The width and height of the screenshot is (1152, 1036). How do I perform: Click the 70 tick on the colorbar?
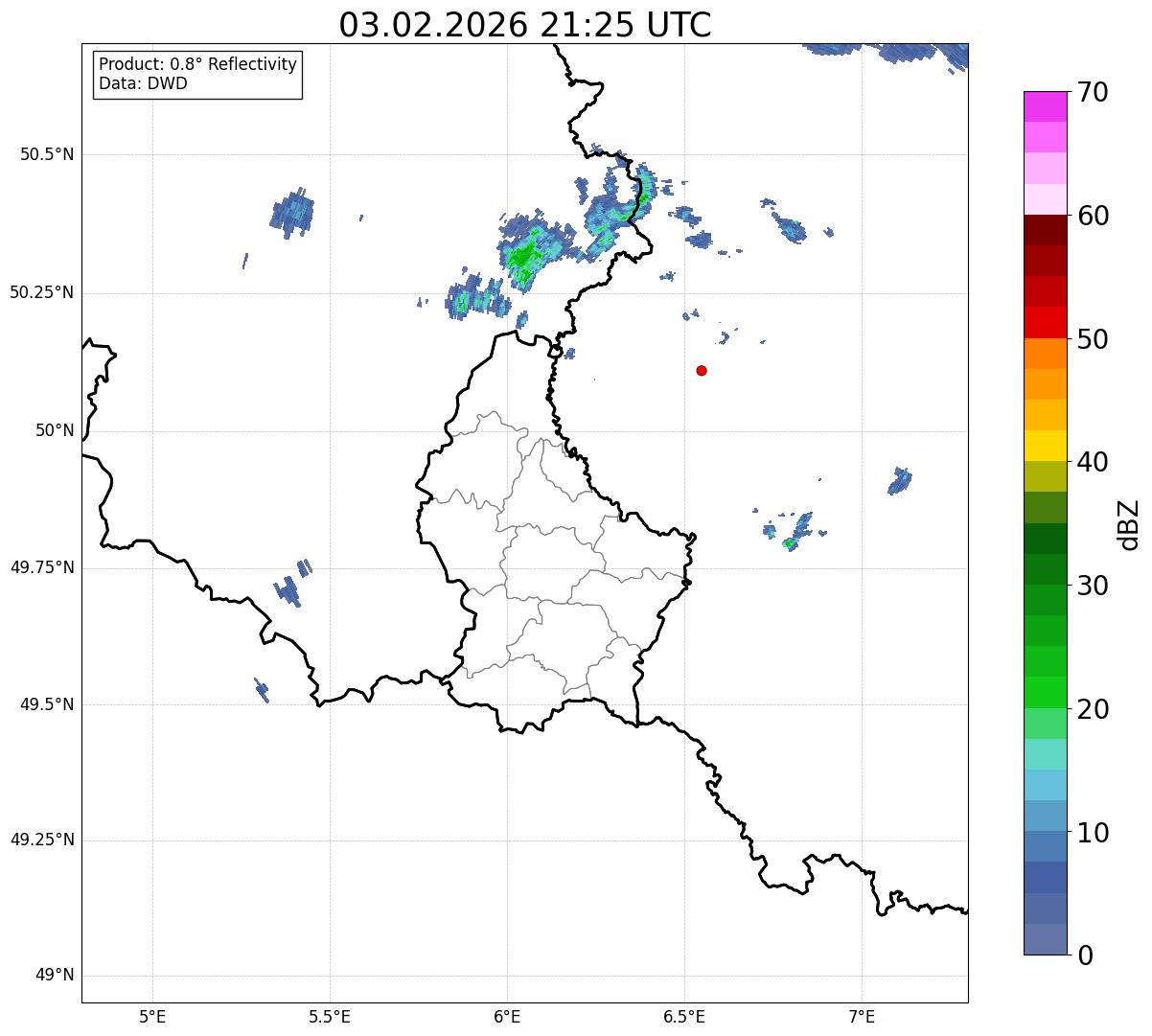point(1093,92)
